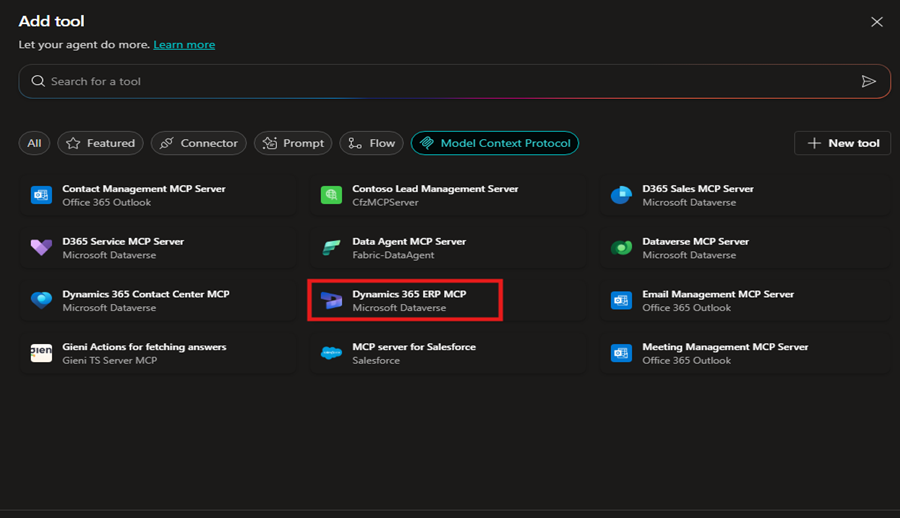Focus the Search for a tool field

point(454,82)
